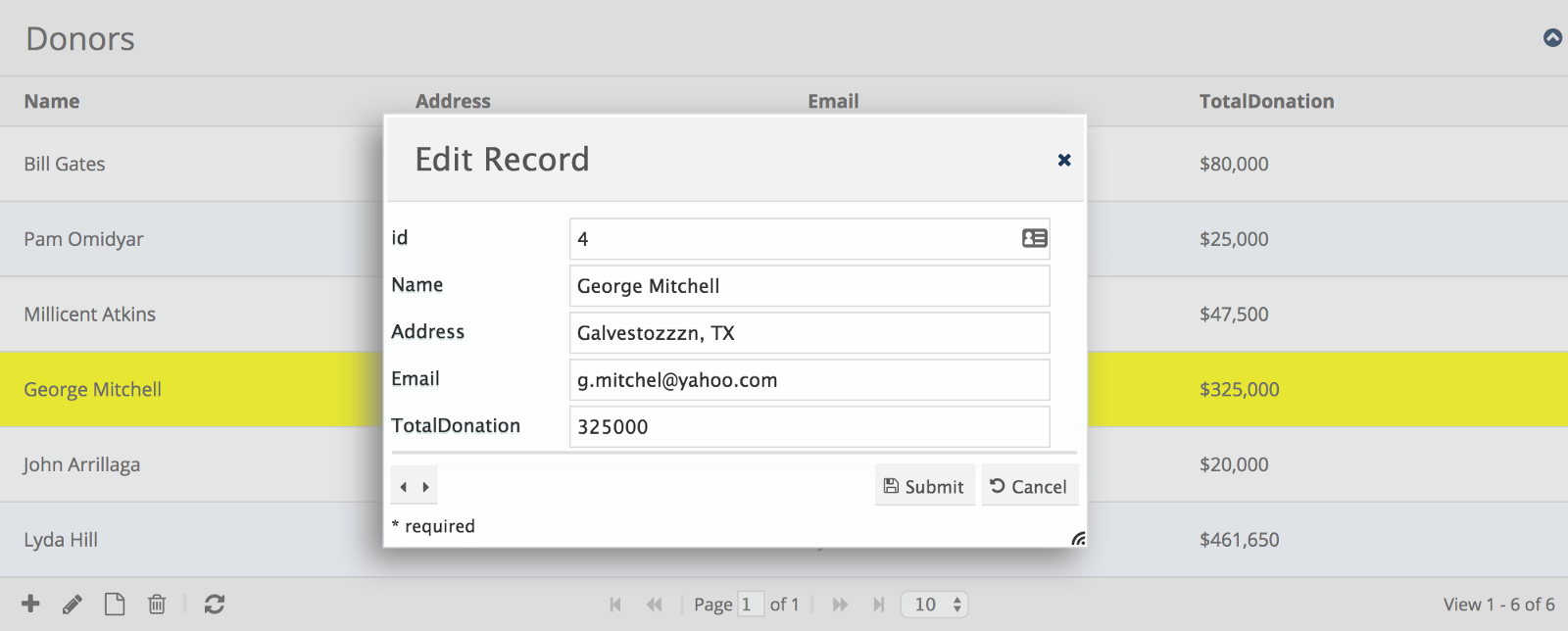Viewport: 1568px width, 631px height.
Task: Submit the edited record
Action: [x=924, y=487]
